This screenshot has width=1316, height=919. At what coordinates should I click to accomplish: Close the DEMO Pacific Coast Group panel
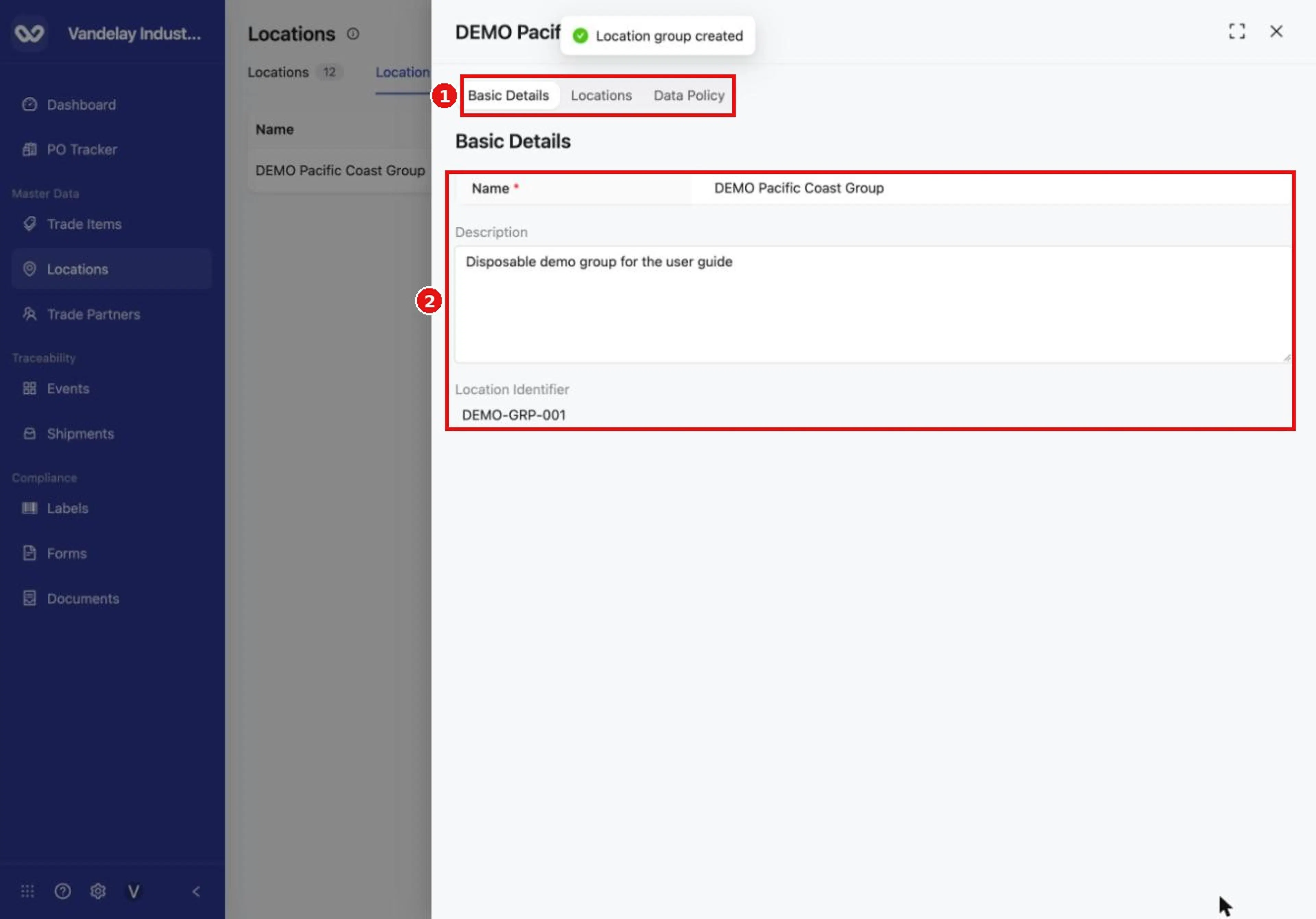[1277, 32]
